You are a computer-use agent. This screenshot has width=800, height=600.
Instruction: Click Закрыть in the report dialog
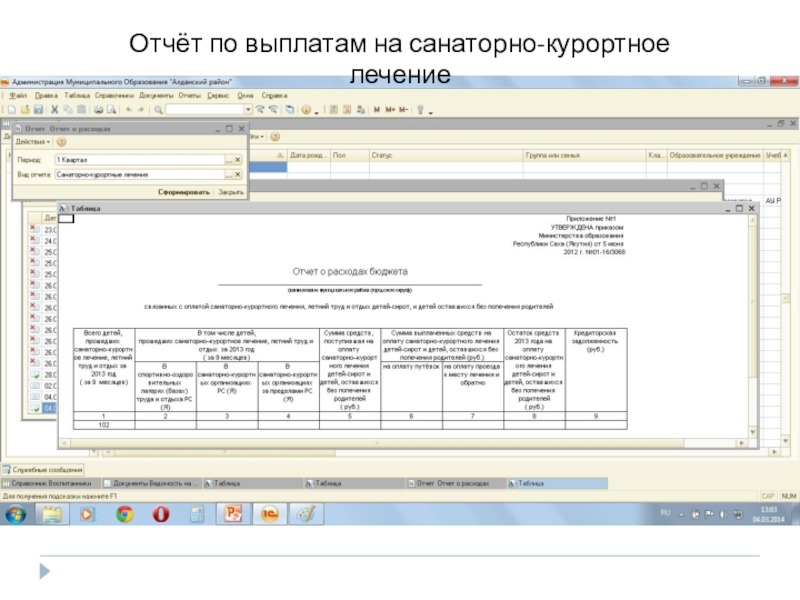[231, 192]
